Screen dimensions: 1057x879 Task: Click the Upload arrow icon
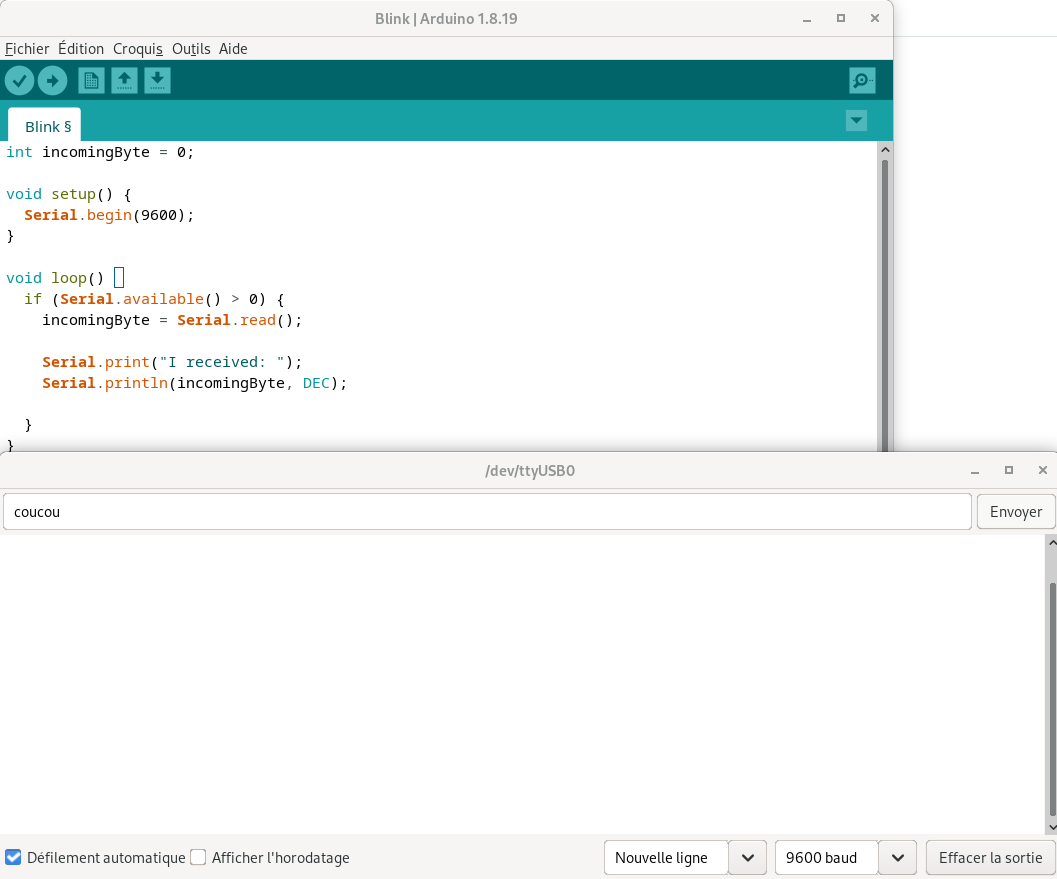[x=52, y=80]
